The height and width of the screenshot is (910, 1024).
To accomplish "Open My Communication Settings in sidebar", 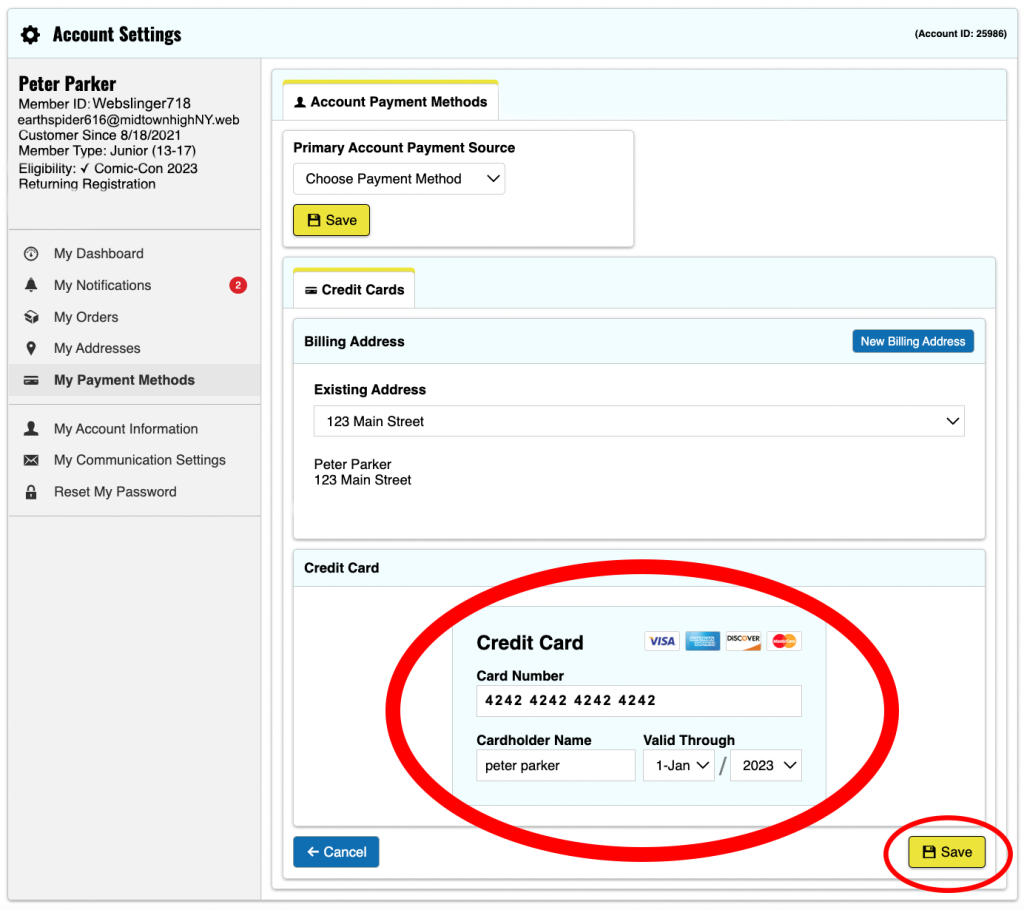I will pos(139,460).
